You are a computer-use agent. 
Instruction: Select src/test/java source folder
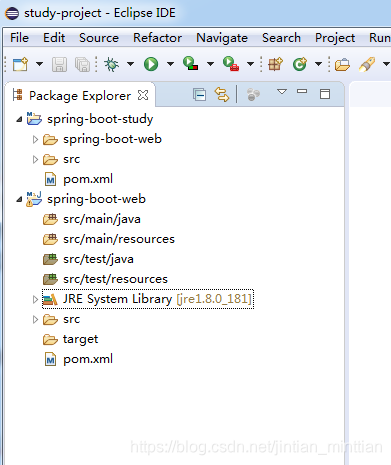point(98,259)
